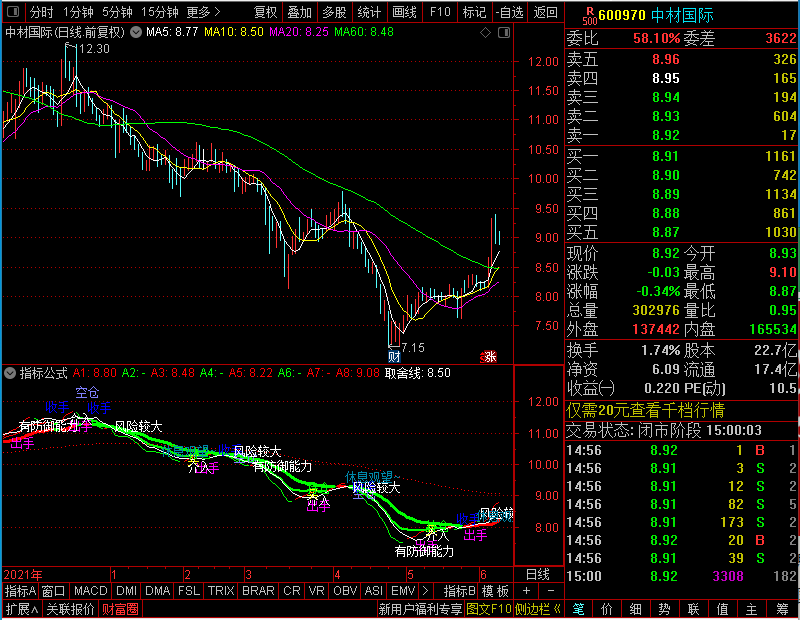Open the 复权 adjustment option
Image resolution: width=800 pixels, height=620 pixels.
265,12
